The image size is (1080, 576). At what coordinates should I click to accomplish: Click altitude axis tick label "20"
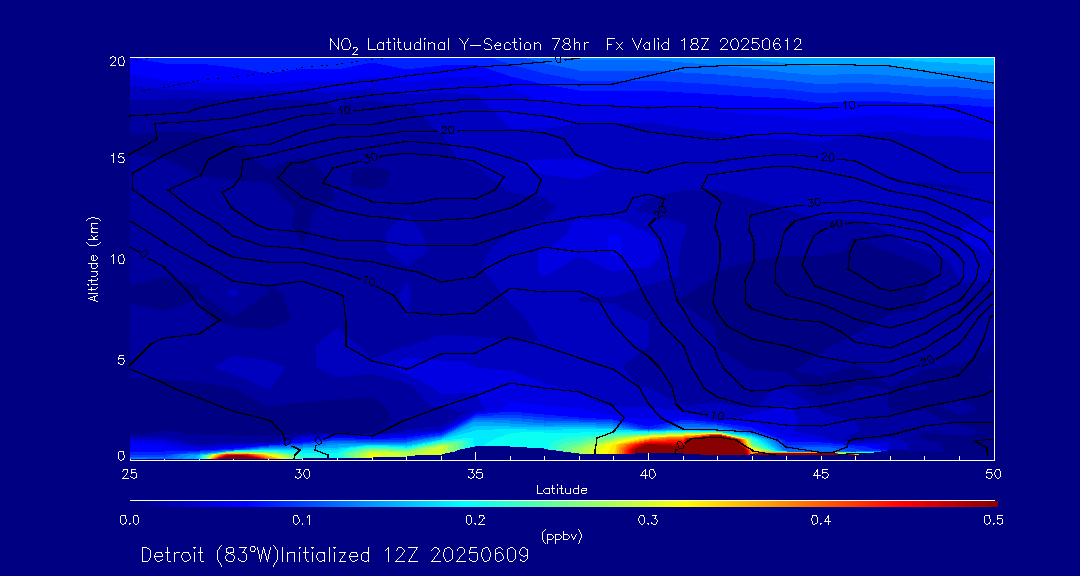click(117, 60)
